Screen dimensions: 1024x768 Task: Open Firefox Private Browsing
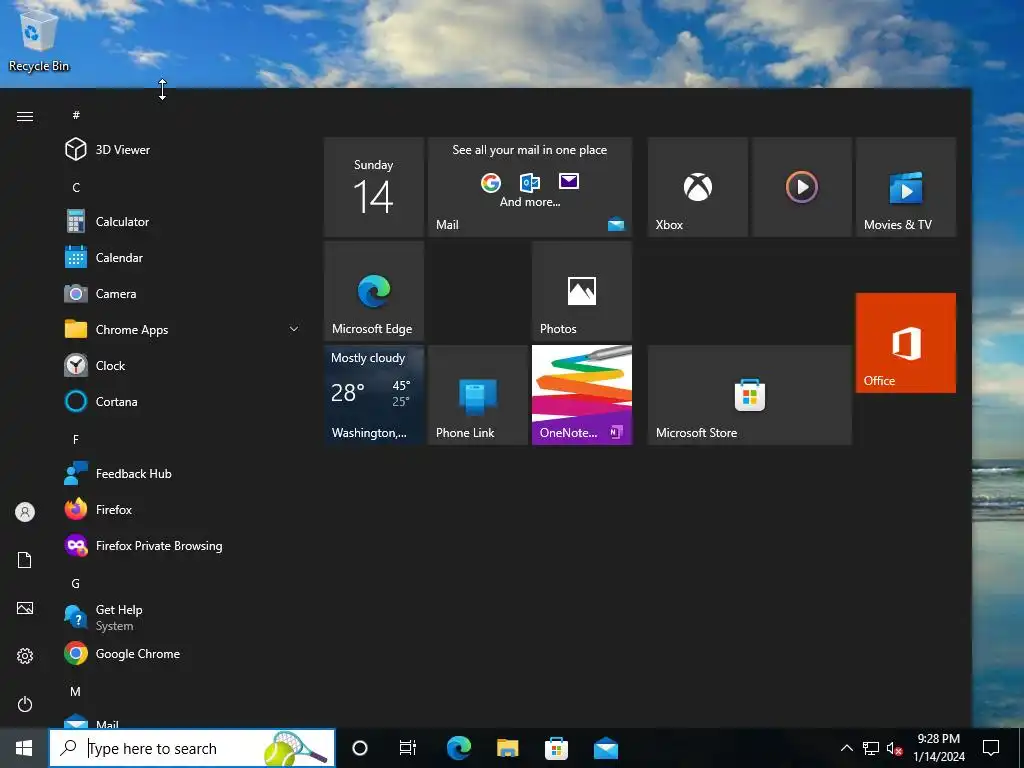(x=178, y=545)
